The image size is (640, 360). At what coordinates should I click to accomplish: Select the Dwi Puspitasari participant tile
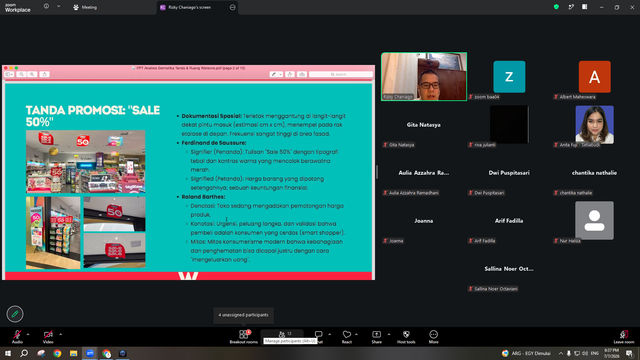509,173
